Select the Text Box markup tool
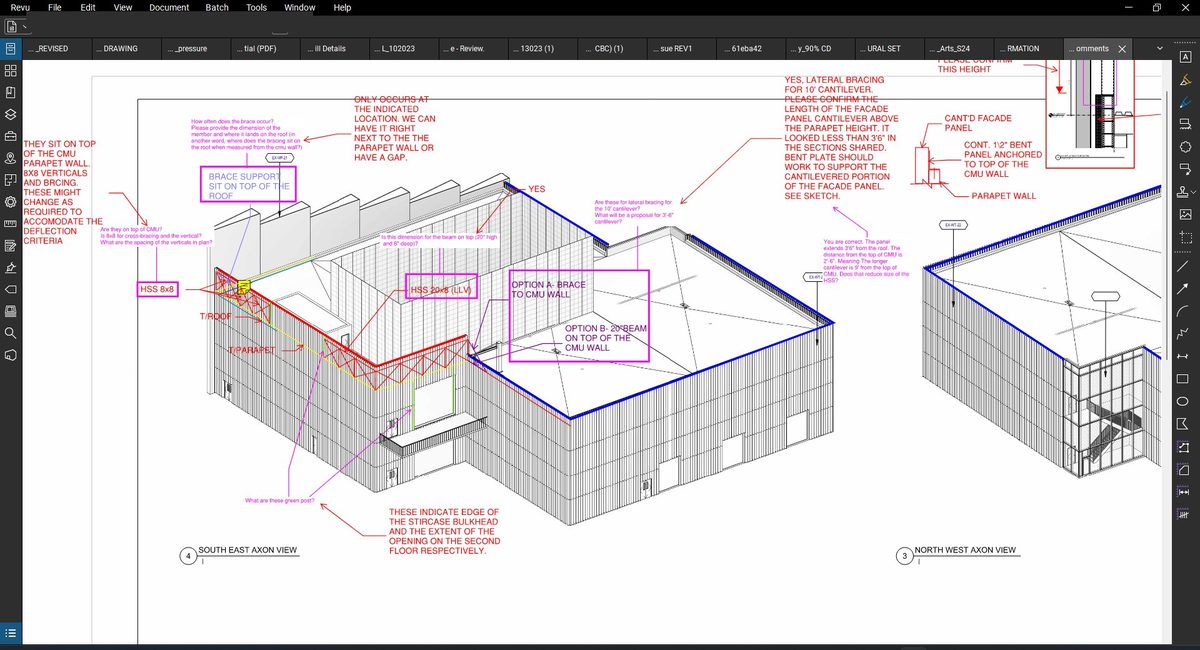The height and width of the screenshot is (650, 1200). 1186,57
